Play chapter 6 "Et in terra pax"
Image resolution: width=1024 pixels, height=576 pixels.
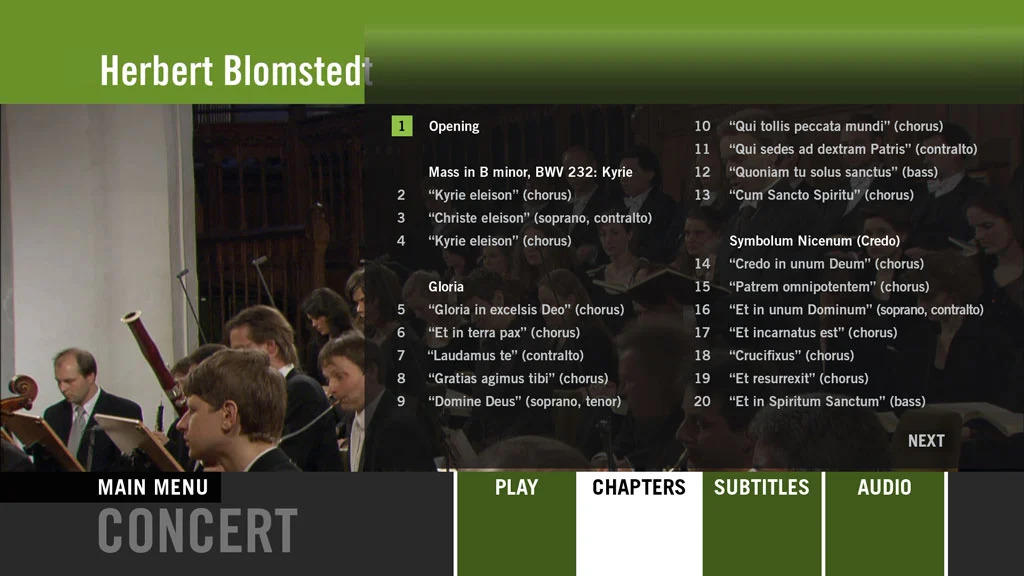(x=504, y=332)
